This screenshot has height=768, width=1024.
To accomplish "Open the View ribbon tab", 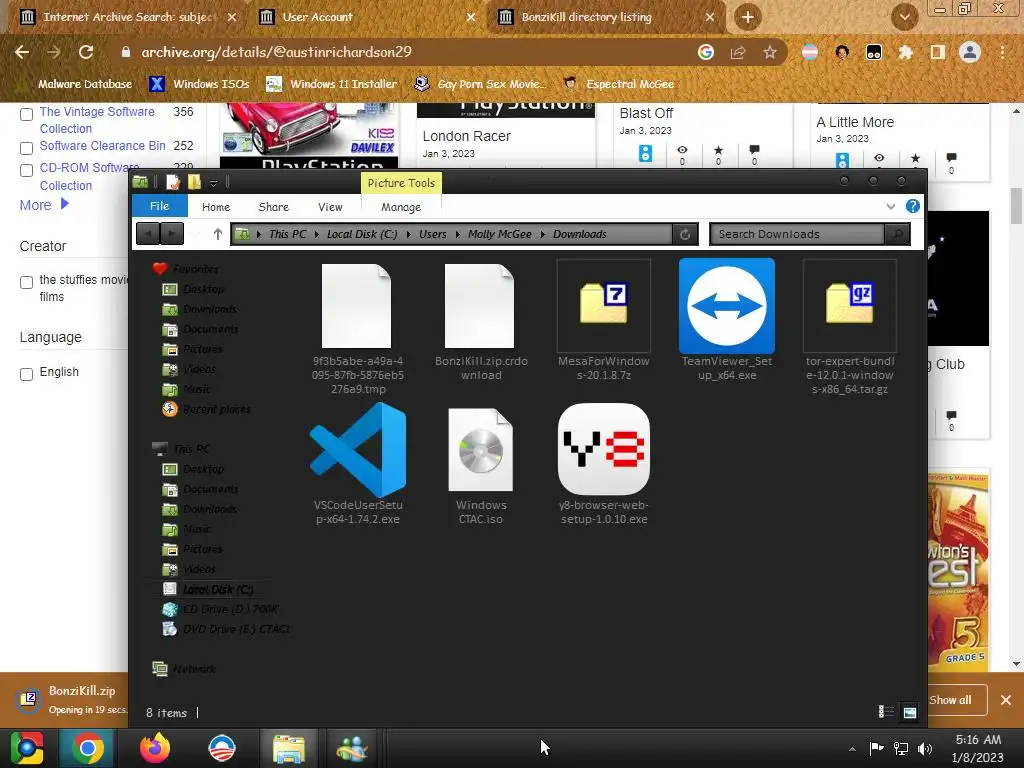I will [330, 207].
